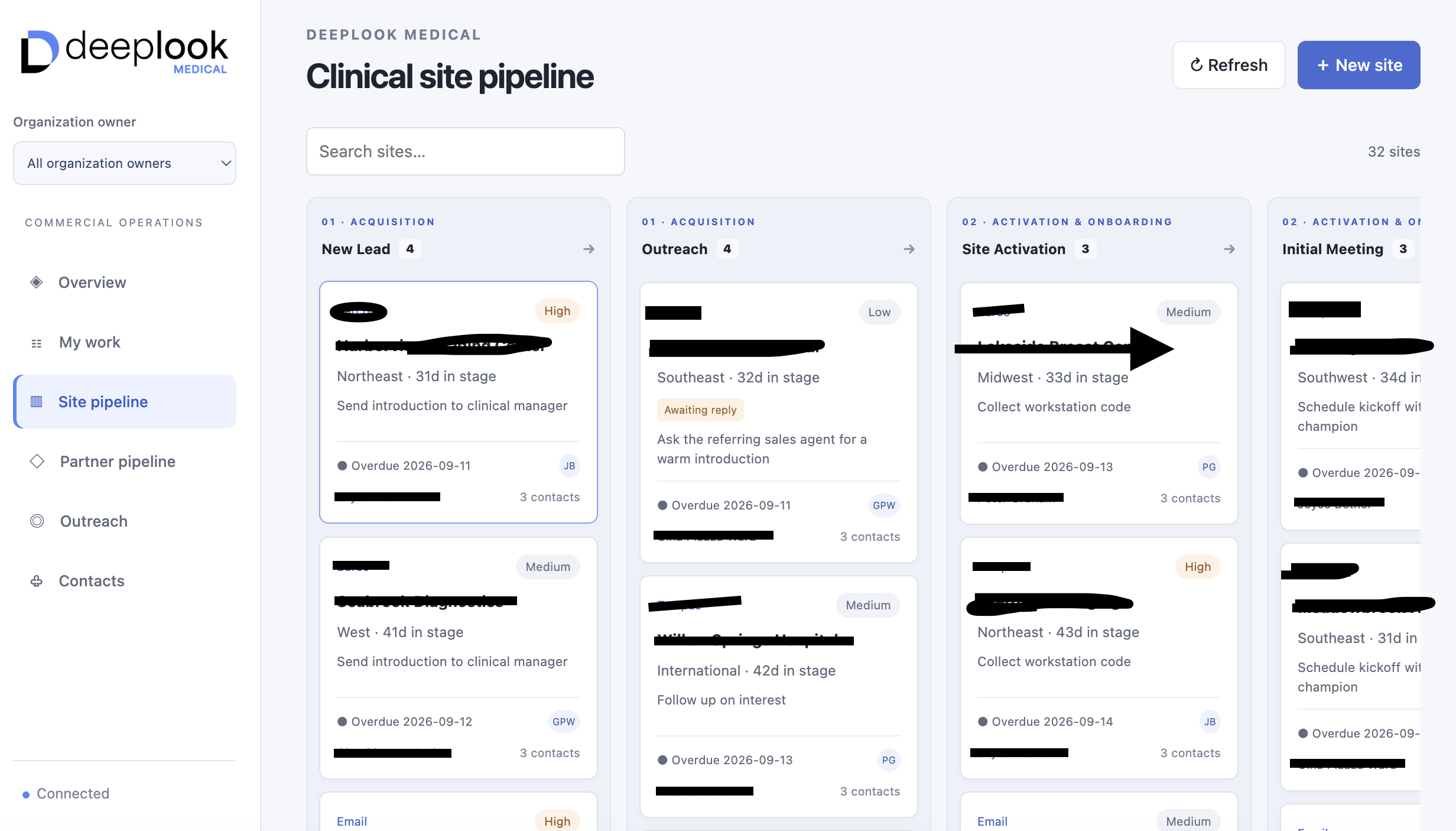Click the Contacts people icon

(x=37, y=581)
